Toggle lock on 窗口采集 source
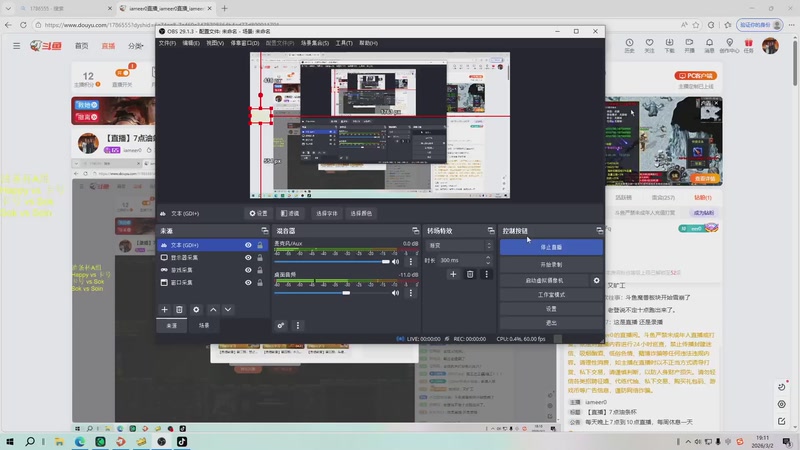Viewport: 800px width, 450px height. [x=260, y=283]
